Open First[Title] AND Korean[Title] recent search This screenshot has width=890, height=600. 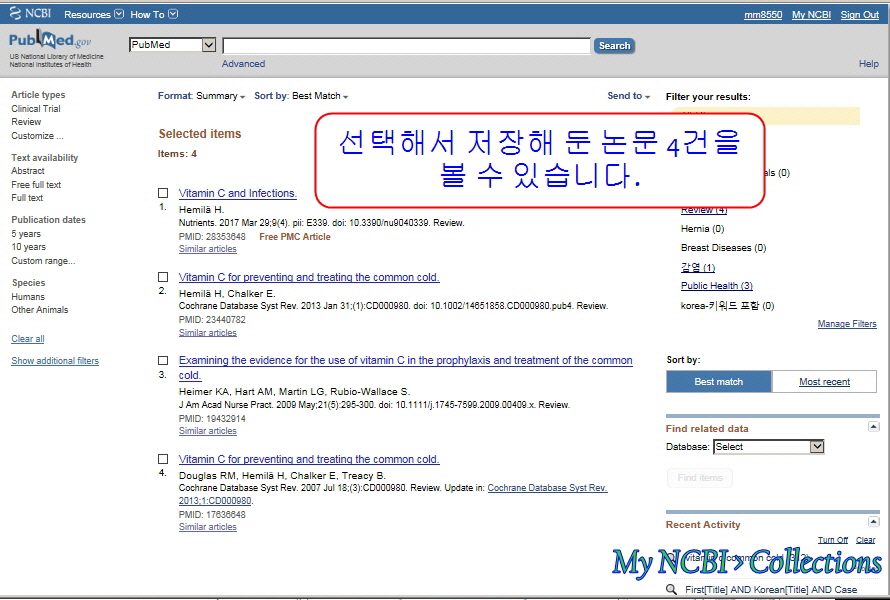(771, 590)
